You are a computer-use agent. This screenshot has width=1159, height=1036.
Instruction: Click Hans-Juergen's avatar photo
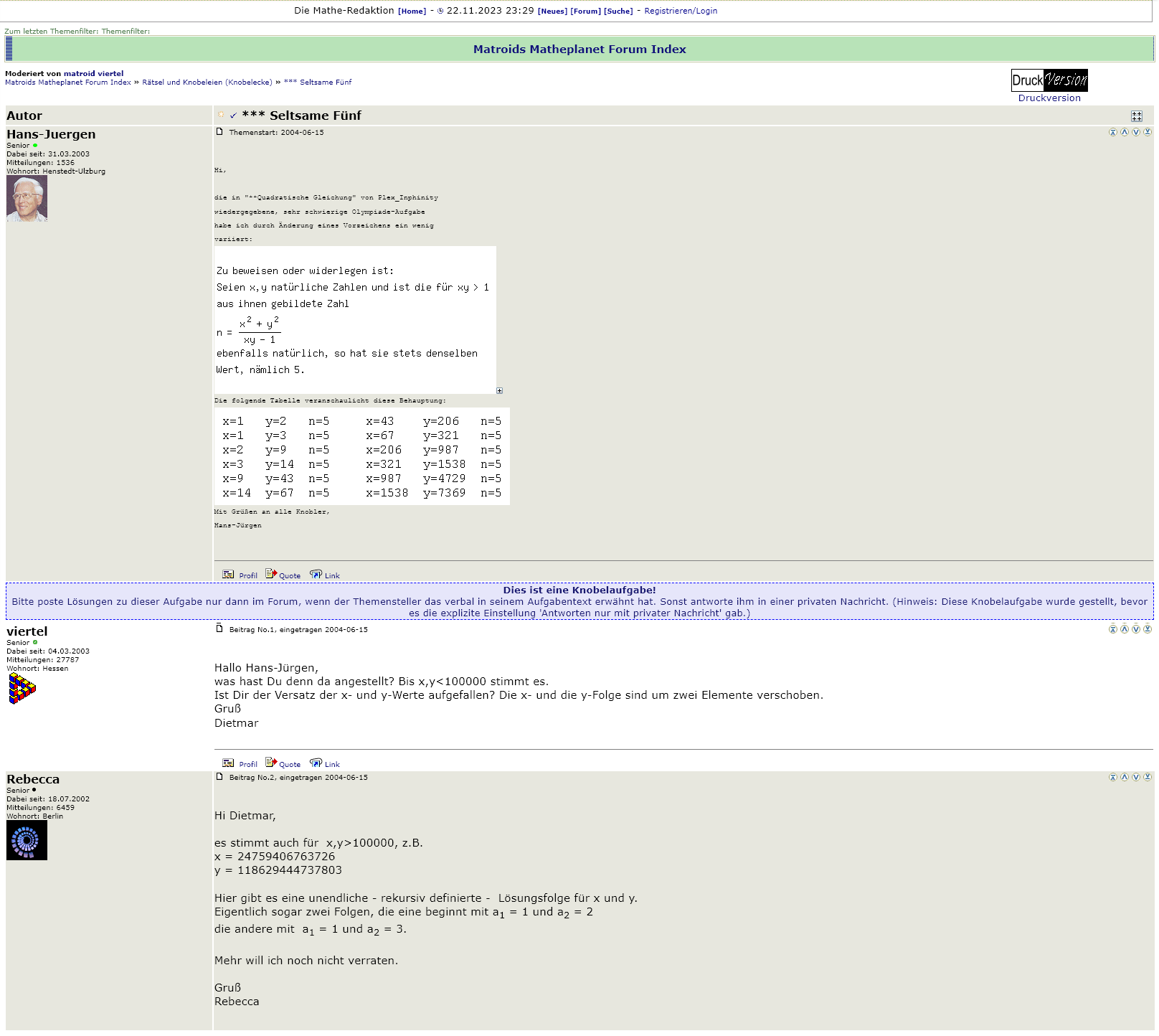tap(27, 199)
